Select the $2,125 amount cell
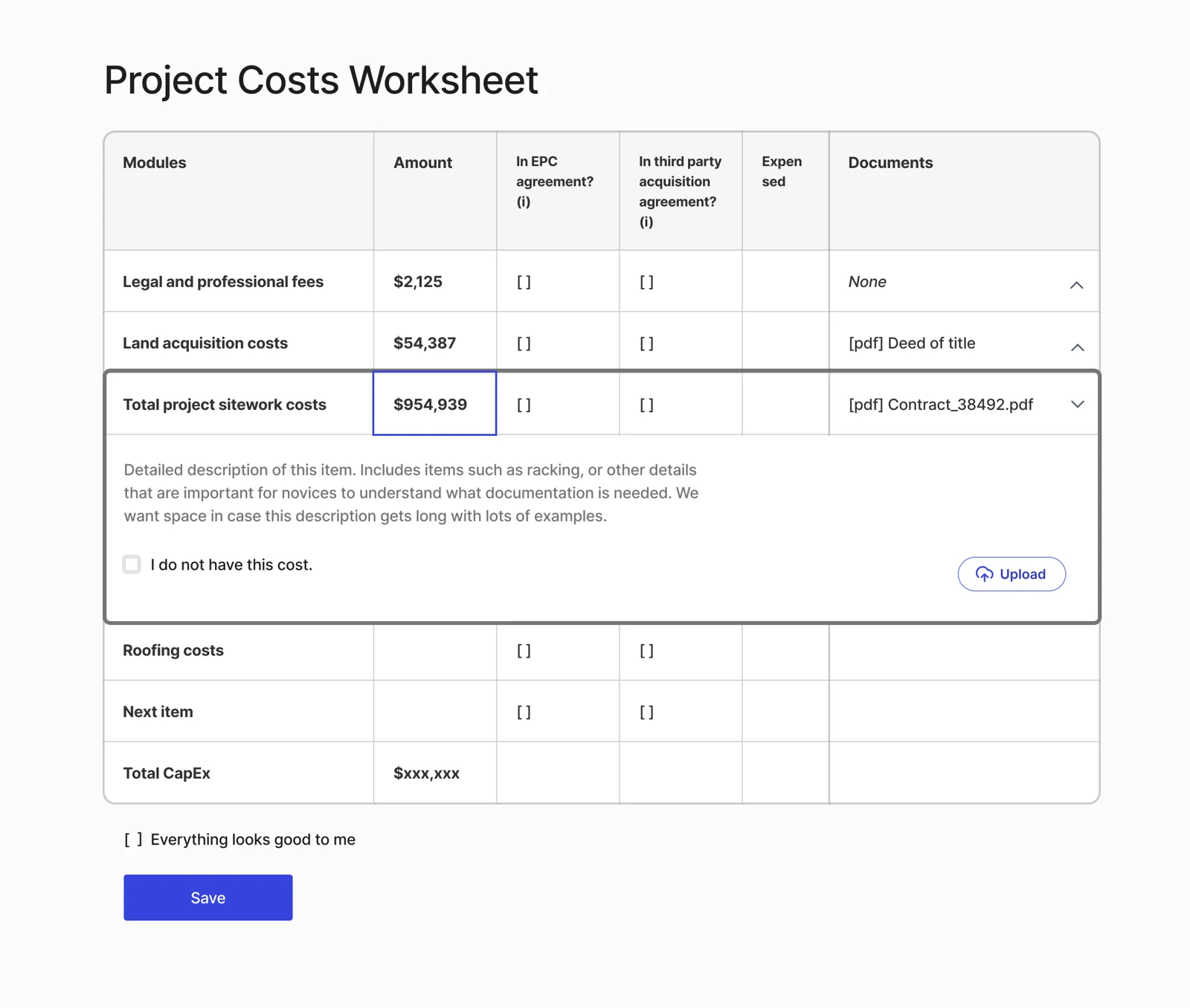 [435, 281]
